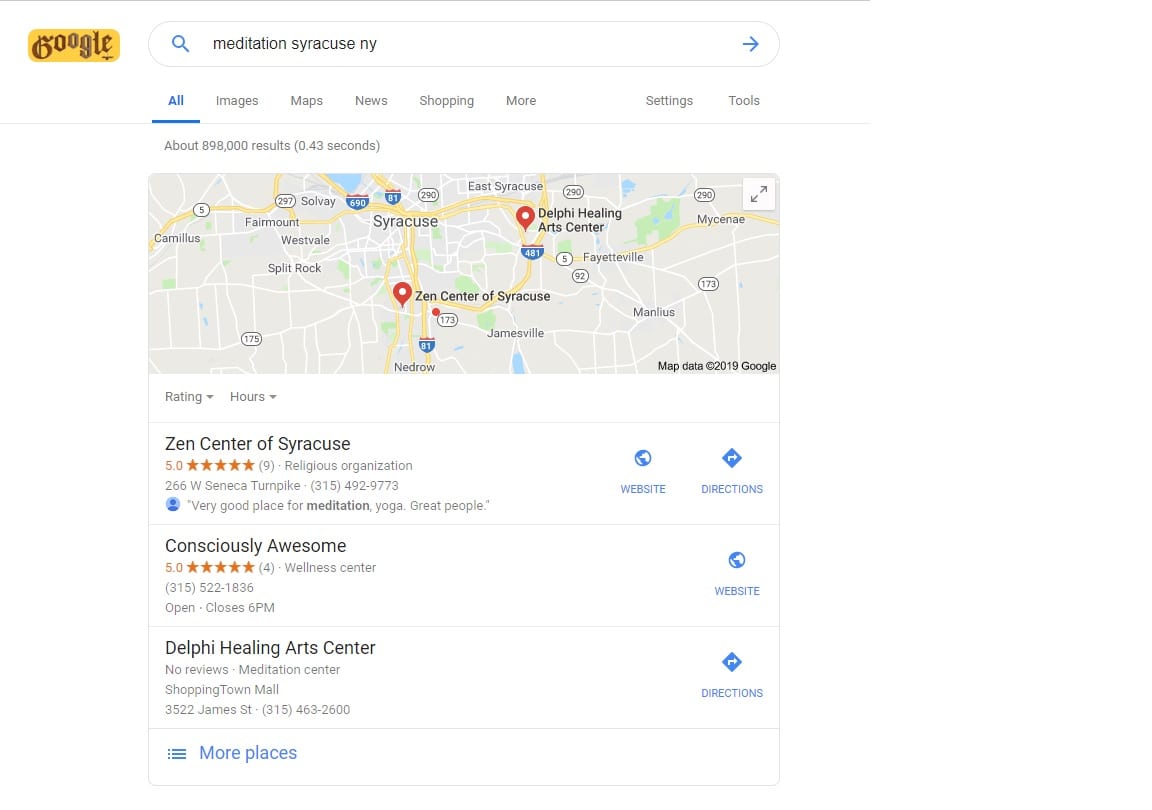
Task: Submit the search with the arrow icon
Action: [x=750, y=44]
